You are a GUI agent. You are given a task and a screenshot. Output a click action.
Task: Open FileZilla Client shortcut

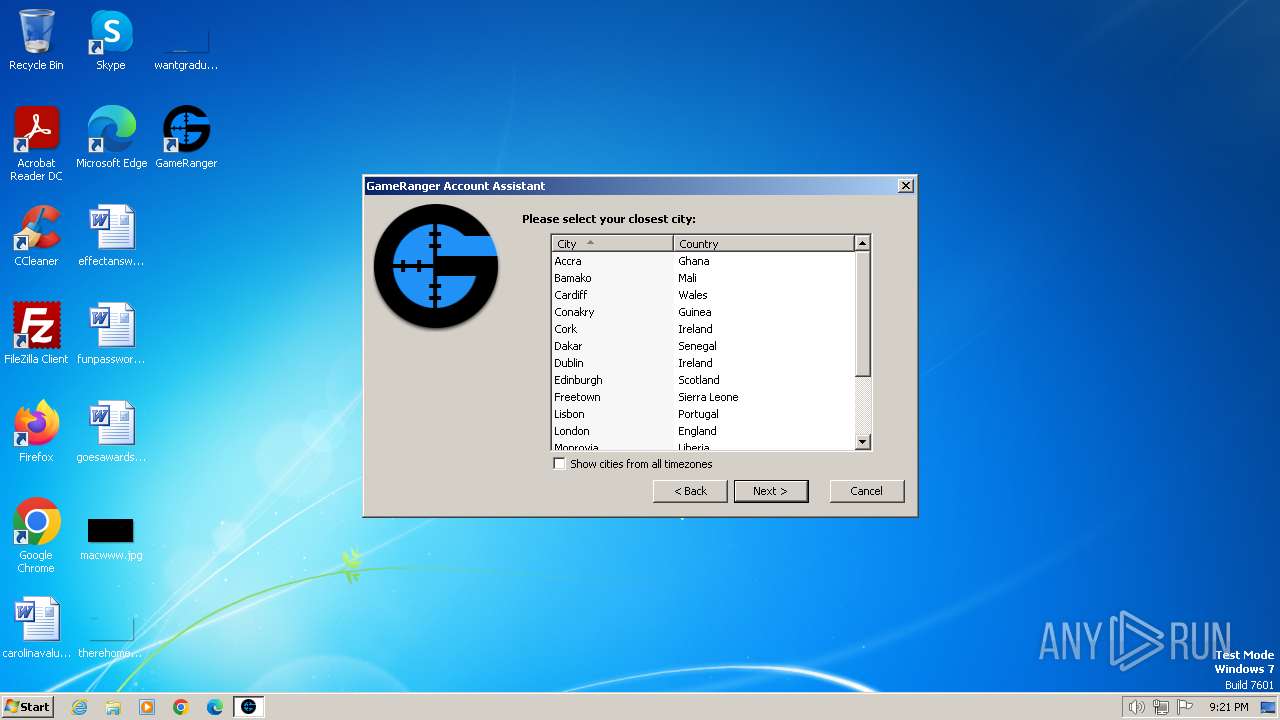tap(36, 334)
